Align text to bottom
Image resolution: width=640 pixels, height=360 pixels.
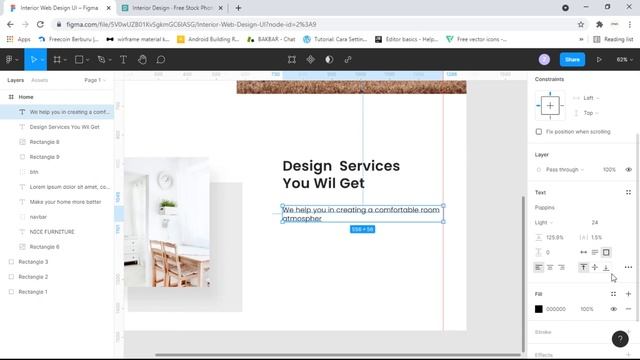[x=606, y=267]
